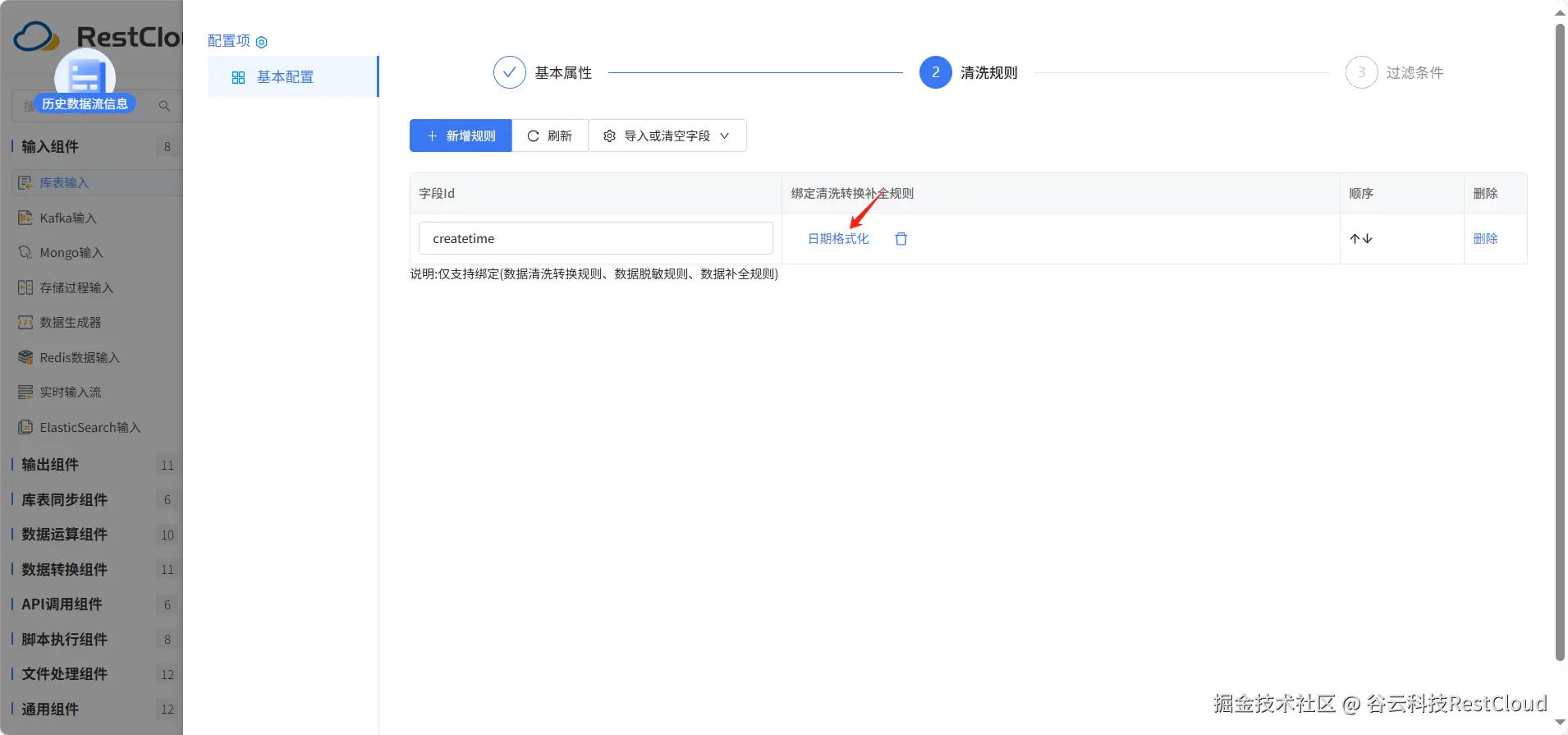Click the scrollbar down arrow
The width and height of the screenshot is (1568, 735).
[1560, 723]
